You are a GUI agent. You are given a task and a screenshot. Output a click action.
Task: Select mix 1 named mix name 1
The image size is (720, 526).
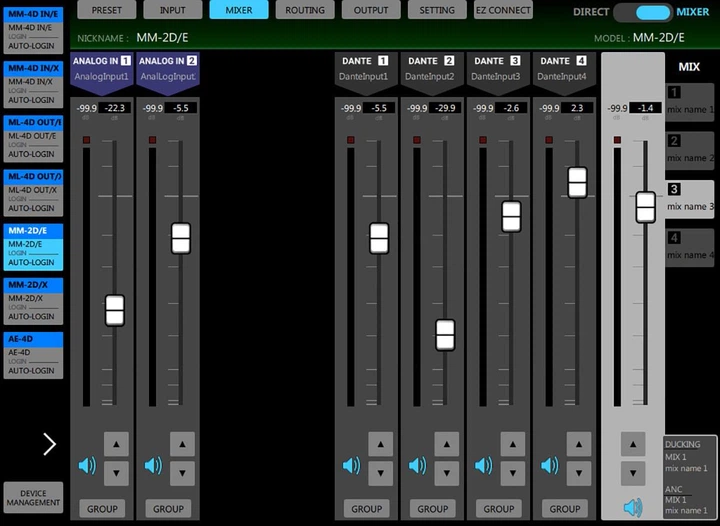coord(689,101)
